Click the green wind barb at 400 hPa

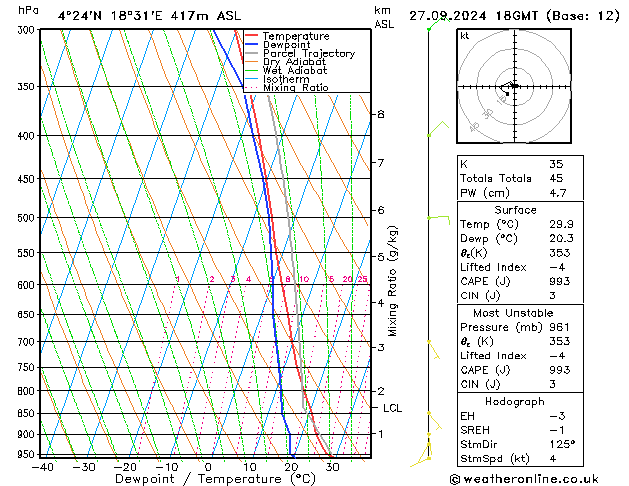click(438, 128)
